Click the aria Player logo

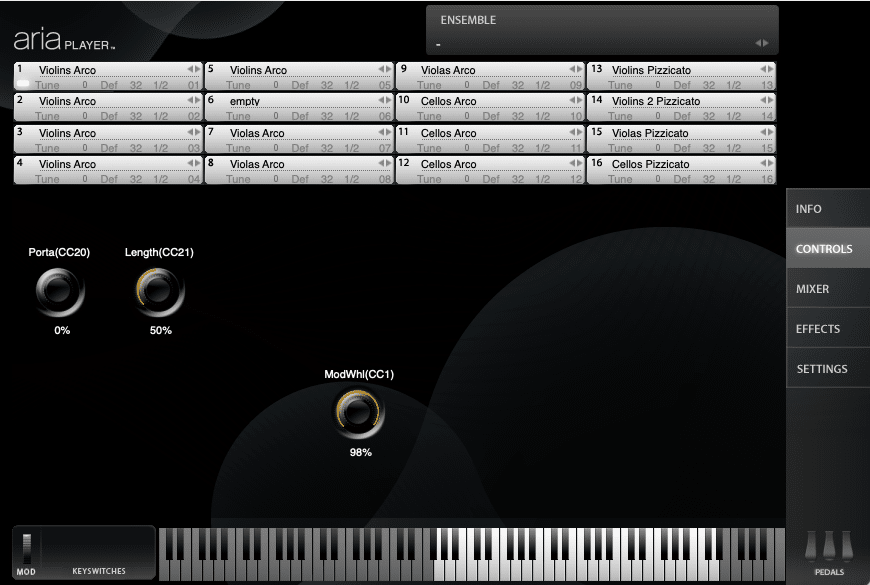point(64,40)
